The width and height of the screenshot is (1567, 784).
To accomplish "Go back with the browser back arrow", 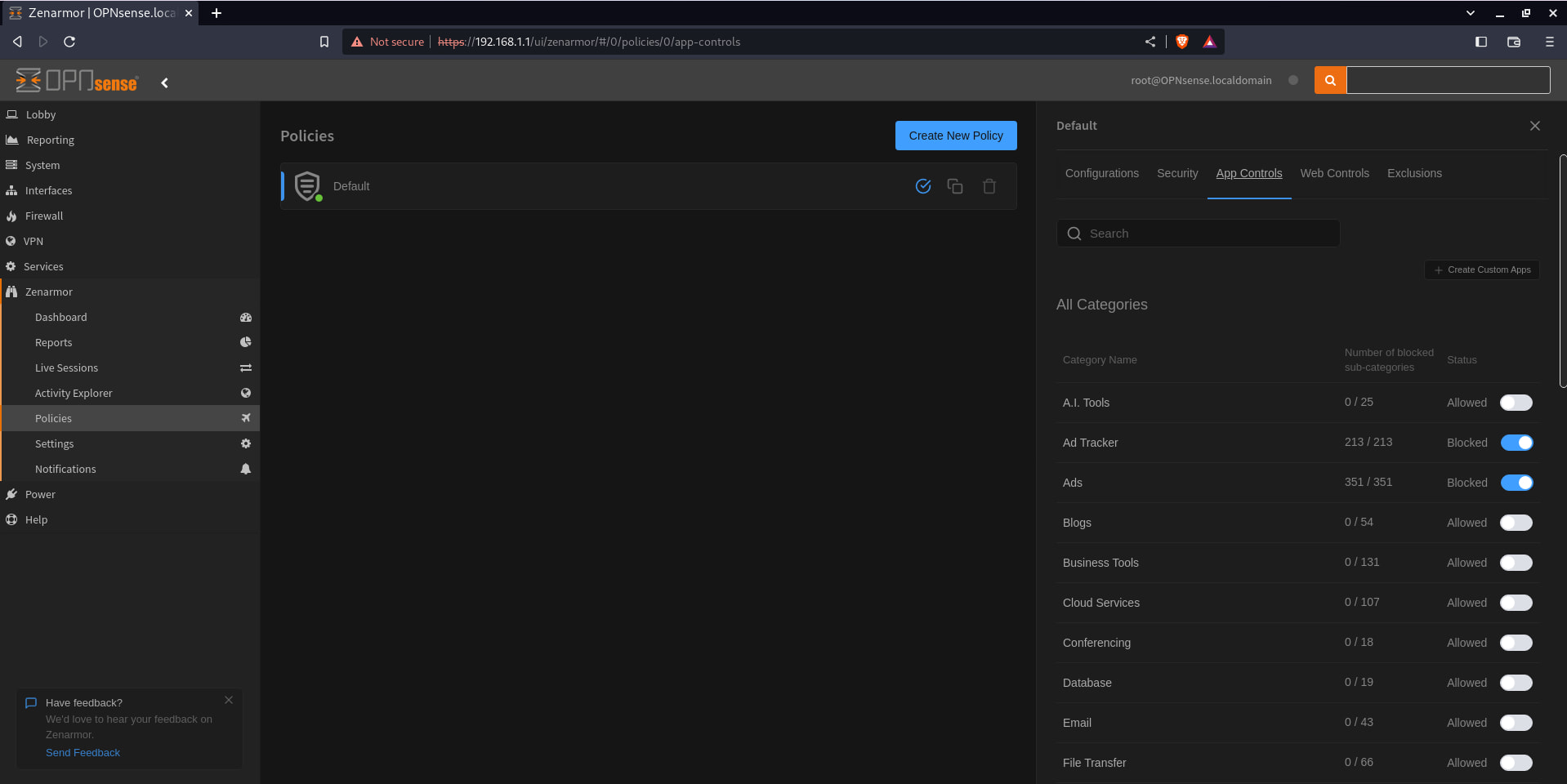I will (17, 42).
